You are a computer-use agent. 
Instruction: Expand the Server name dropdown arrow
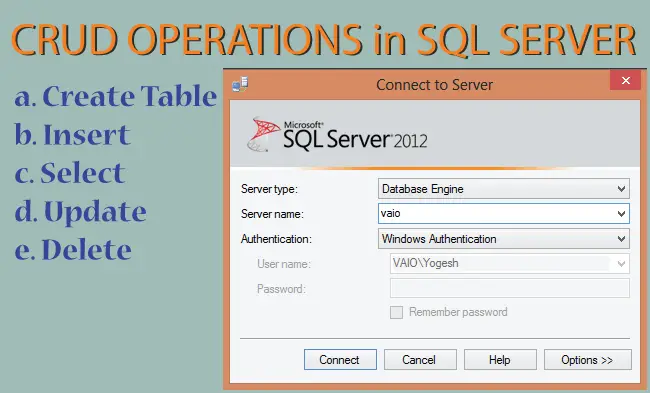point(621,213)
